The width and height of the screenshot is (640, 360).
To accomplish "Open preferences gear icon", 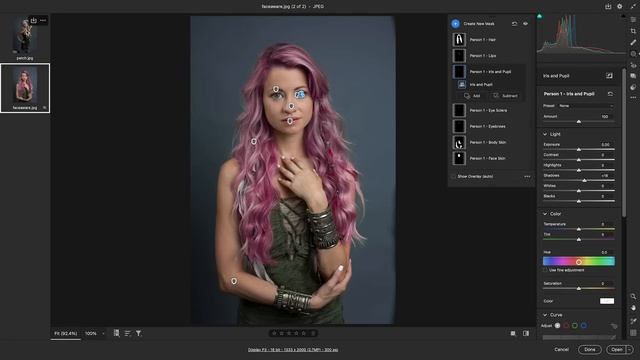I will tap(620, 6).
